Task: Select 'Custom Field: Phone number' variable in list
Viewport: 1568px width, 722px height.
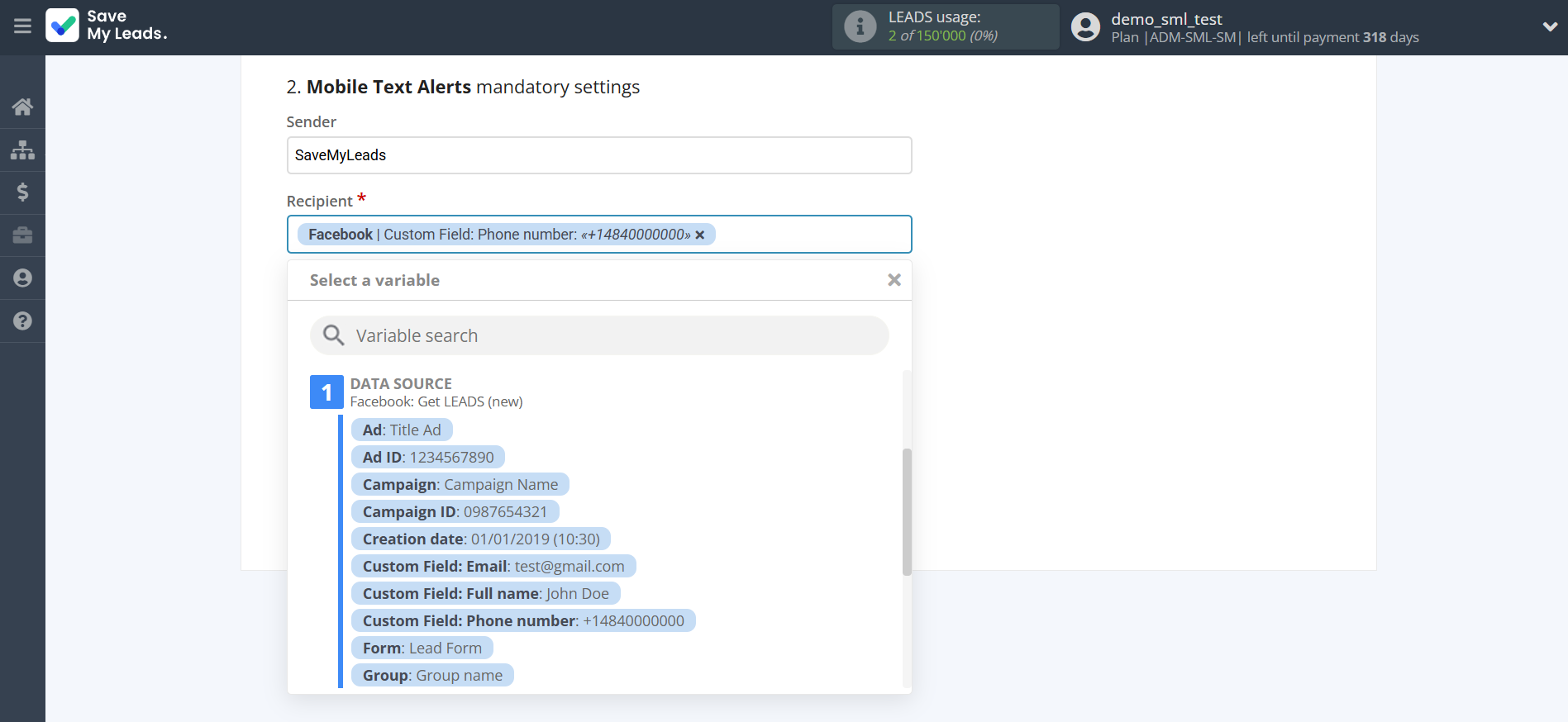Action: coord(523,620)
